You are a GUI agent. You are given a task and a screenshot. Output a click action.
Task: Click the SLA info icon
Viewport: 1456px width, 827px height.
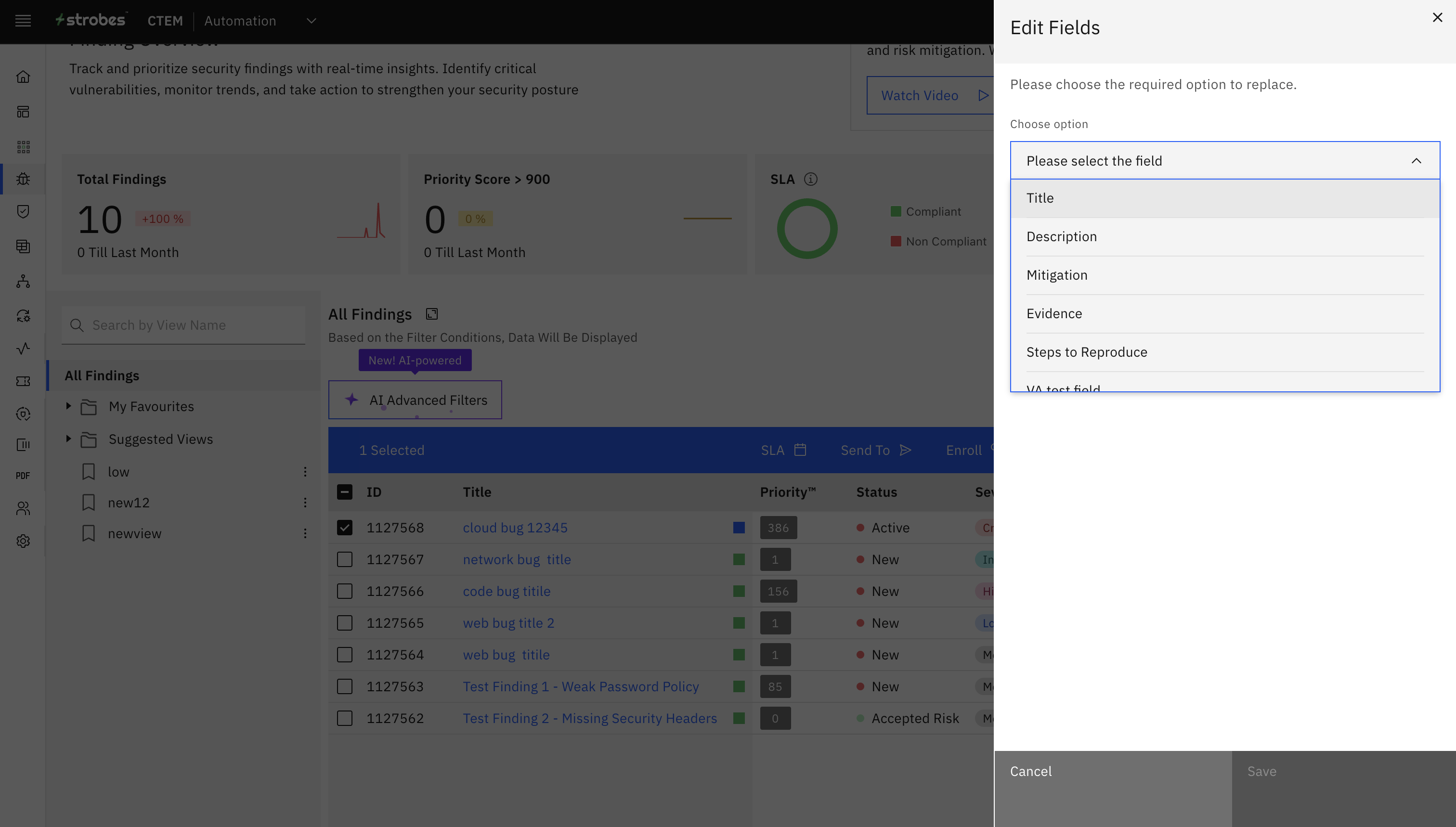point(811,180)
